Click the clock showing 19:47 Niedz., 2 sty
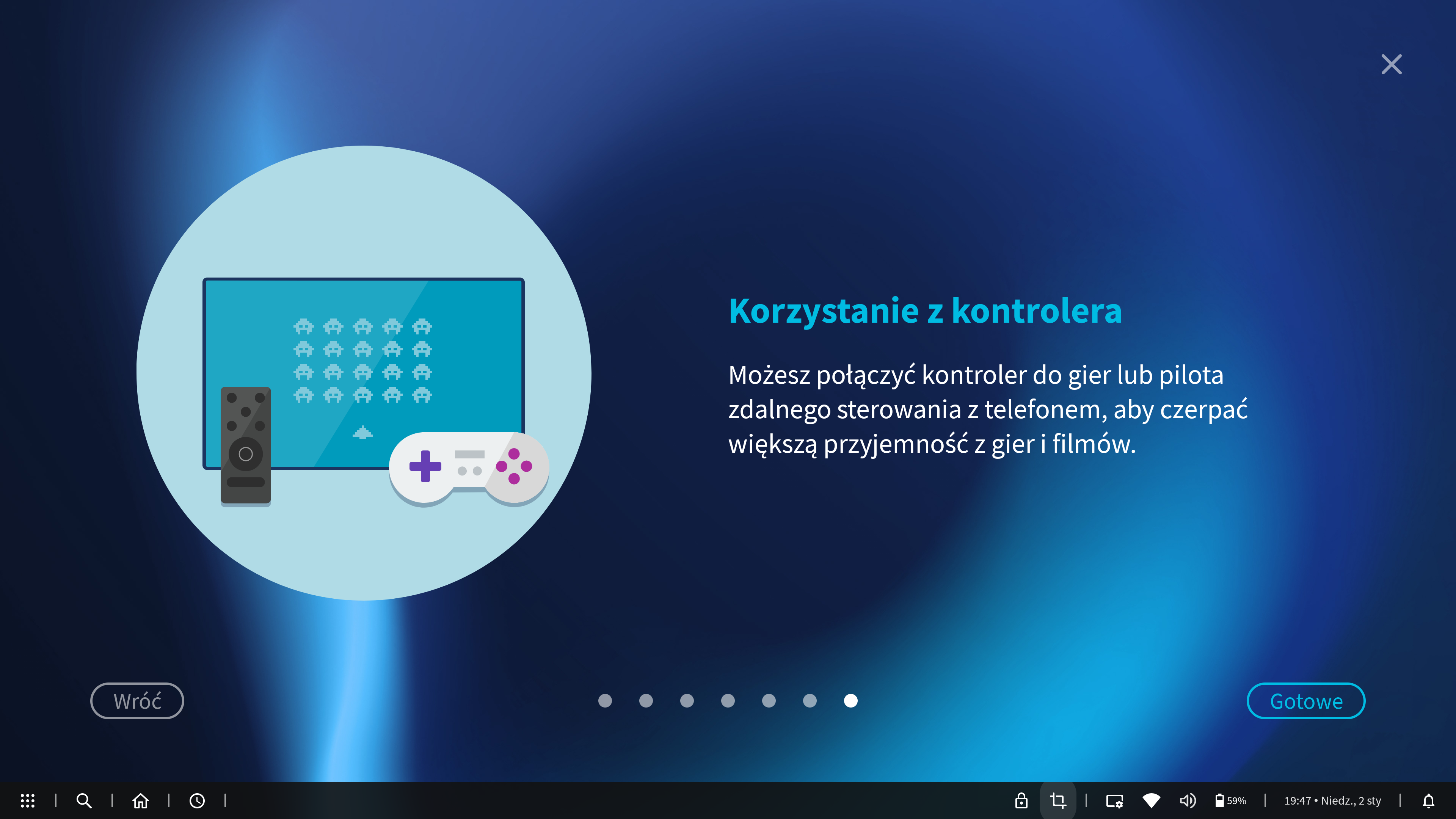Image resolution: width=1456 pixels, height=819 pixels. 1332,800
